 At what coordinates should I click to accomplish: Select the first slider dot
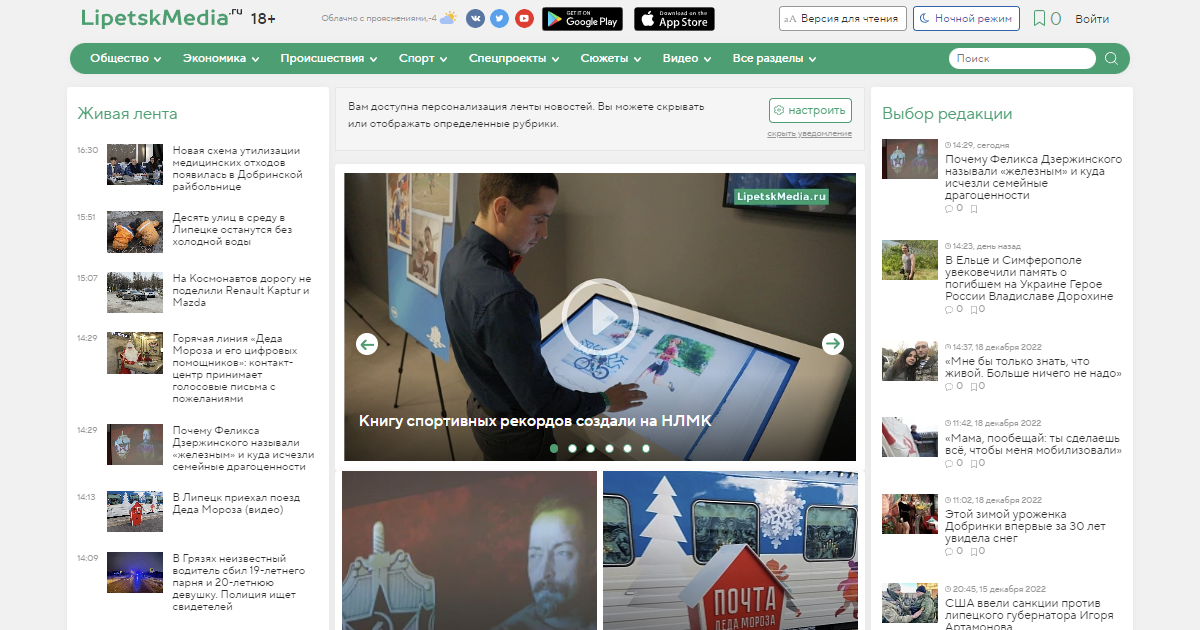click(554, 449)
